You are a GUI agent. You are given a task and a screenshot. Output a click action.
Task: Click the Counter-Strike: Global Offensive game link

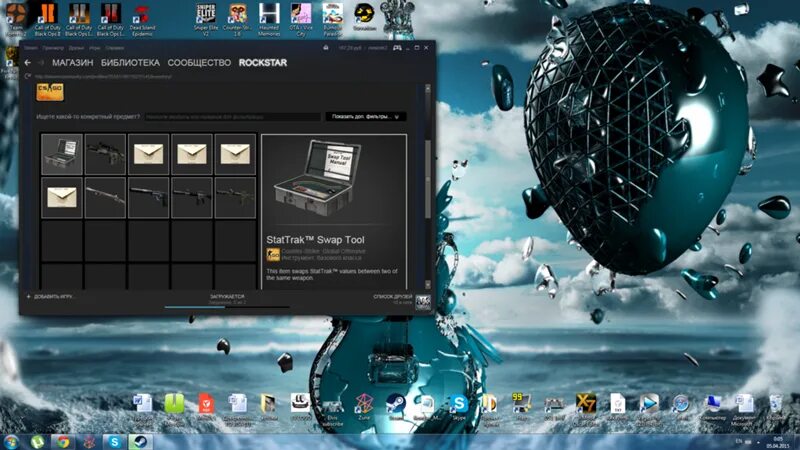(x=323, y=251)
